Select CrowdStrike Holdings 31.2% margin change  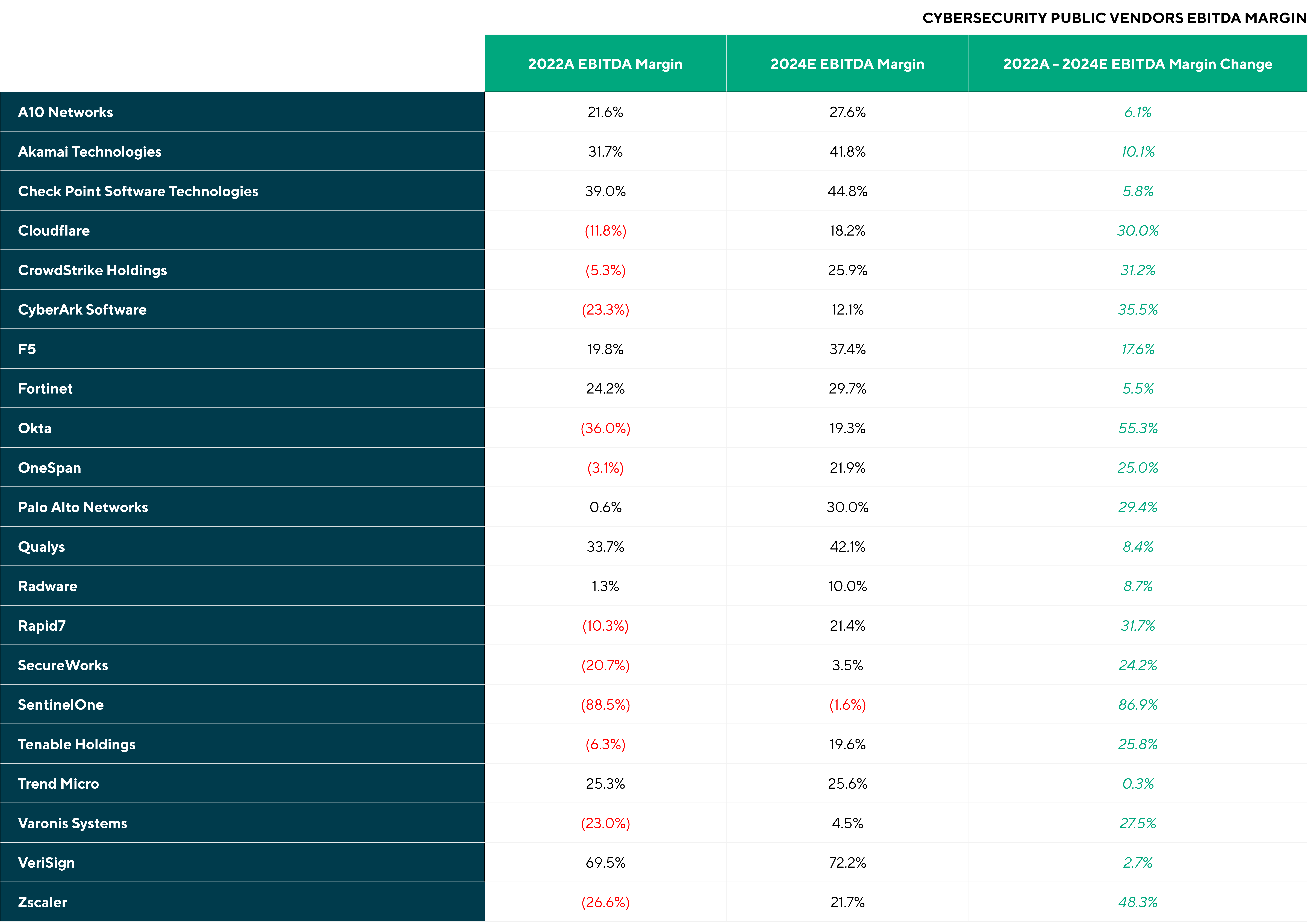pyautogui.click(x=1138, y=270)
